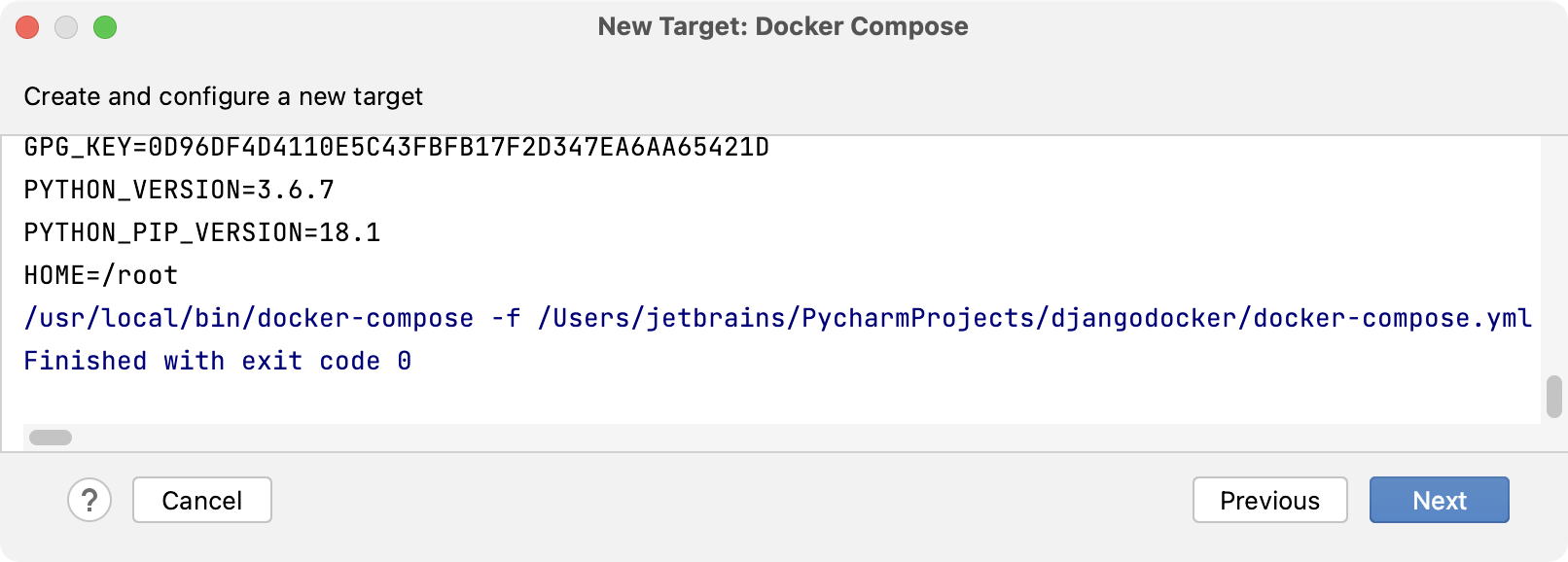Open the help for this wizard

(x=89, y=500)
